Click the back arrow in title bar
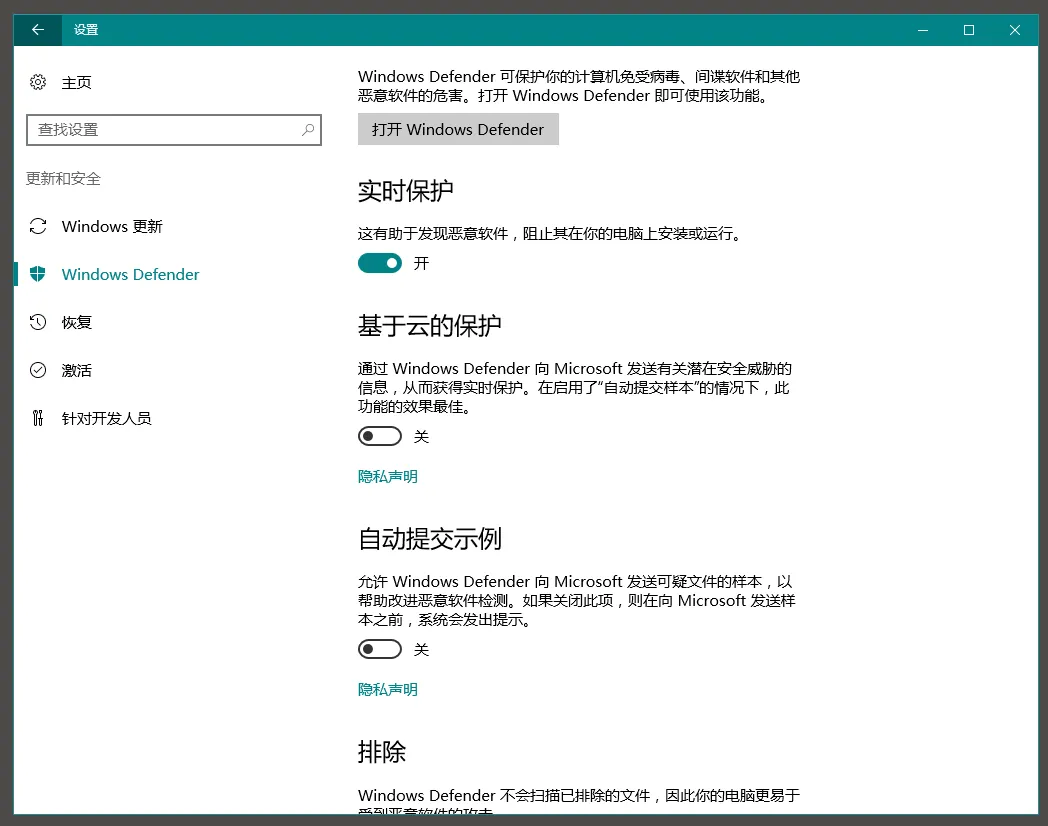 click(38, 29)
